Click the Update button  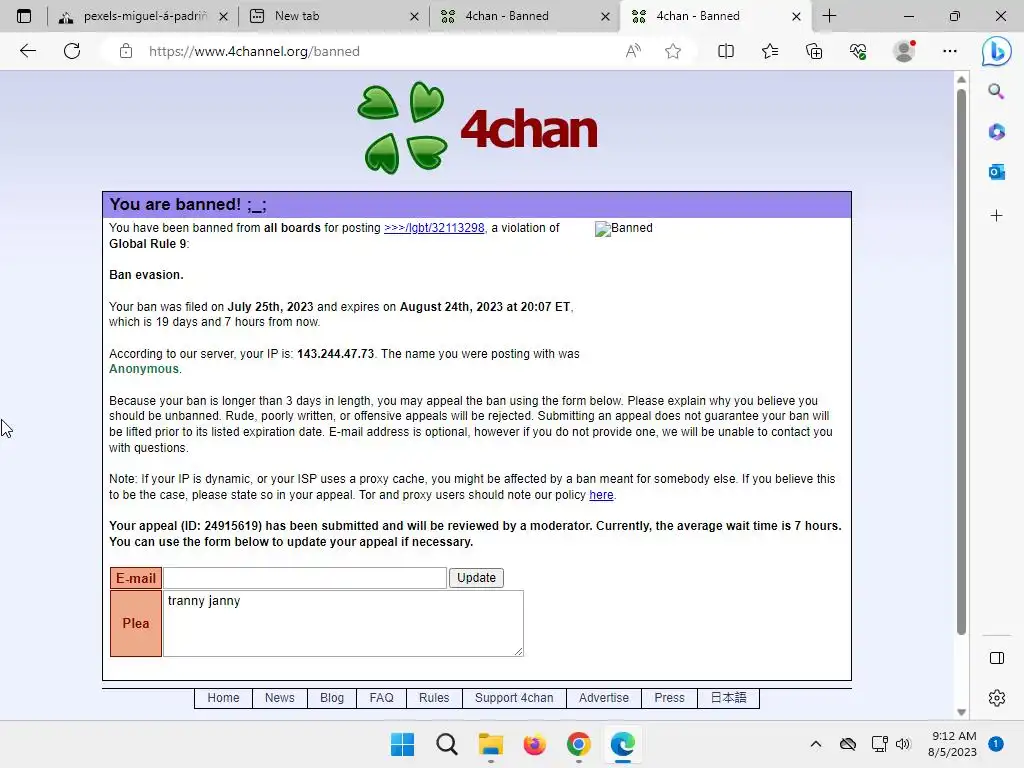pyautogui.click(x=476, y=578)
